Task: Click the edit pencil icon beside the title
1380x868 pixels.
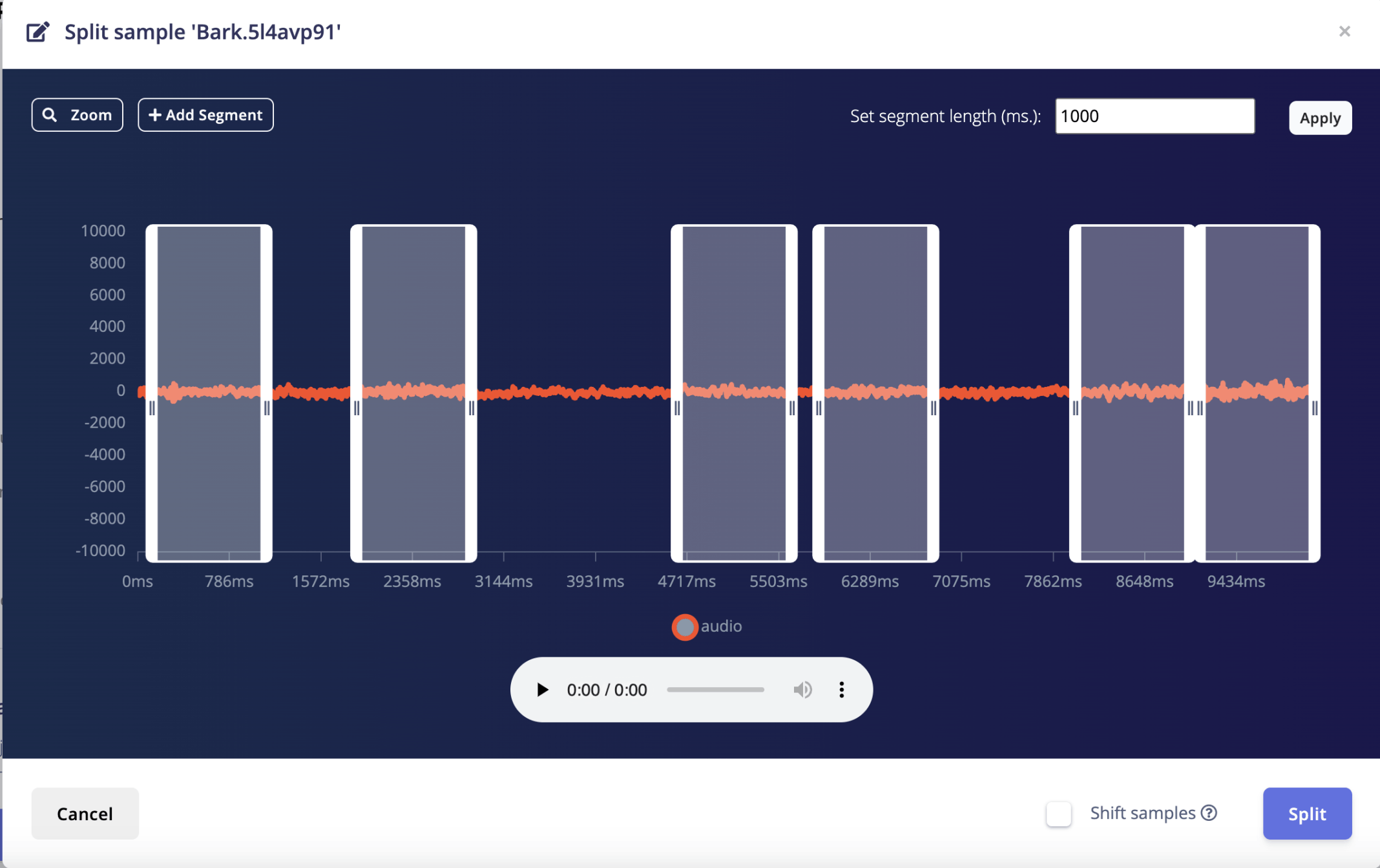Action: 37,32
